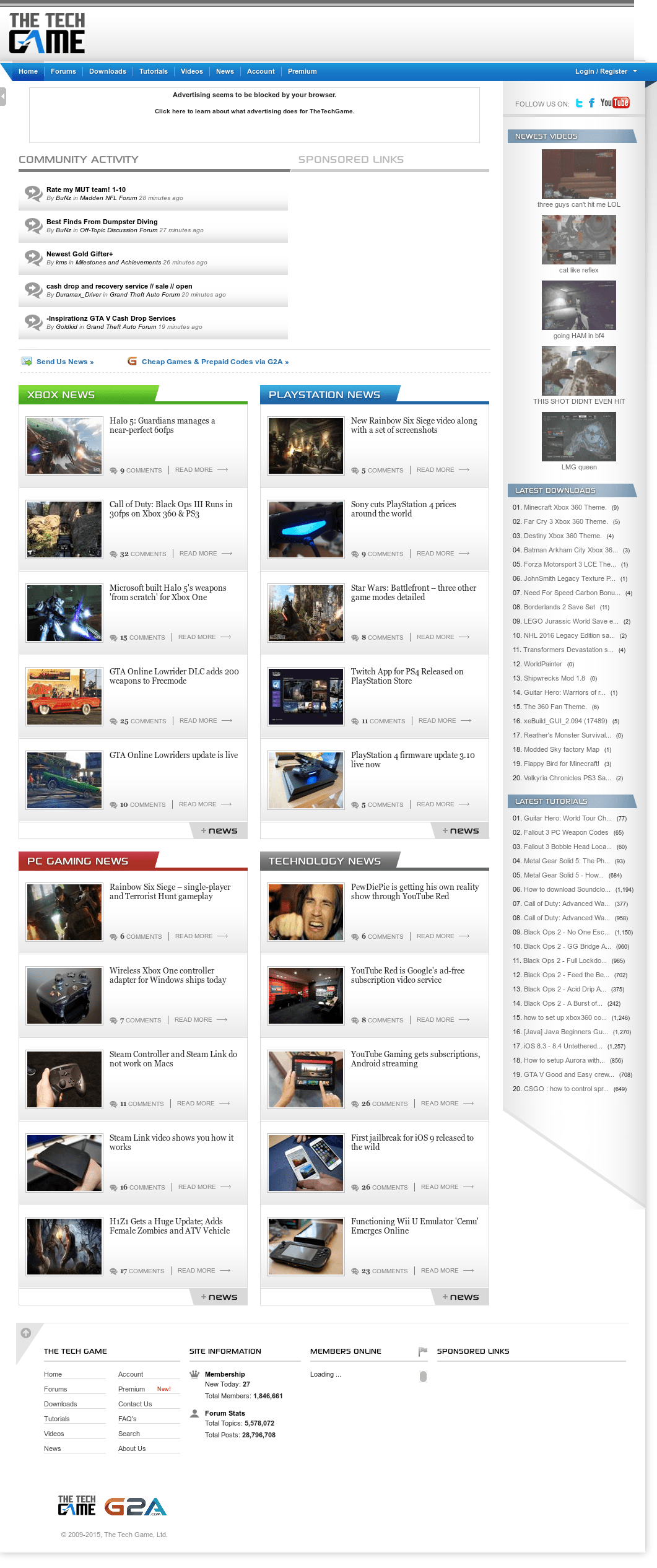Image resolution: width=657 pixels, height=1568 pixels.
Task: Click comments icon on Steam Link video article
Action: (x=113, y=1188)
